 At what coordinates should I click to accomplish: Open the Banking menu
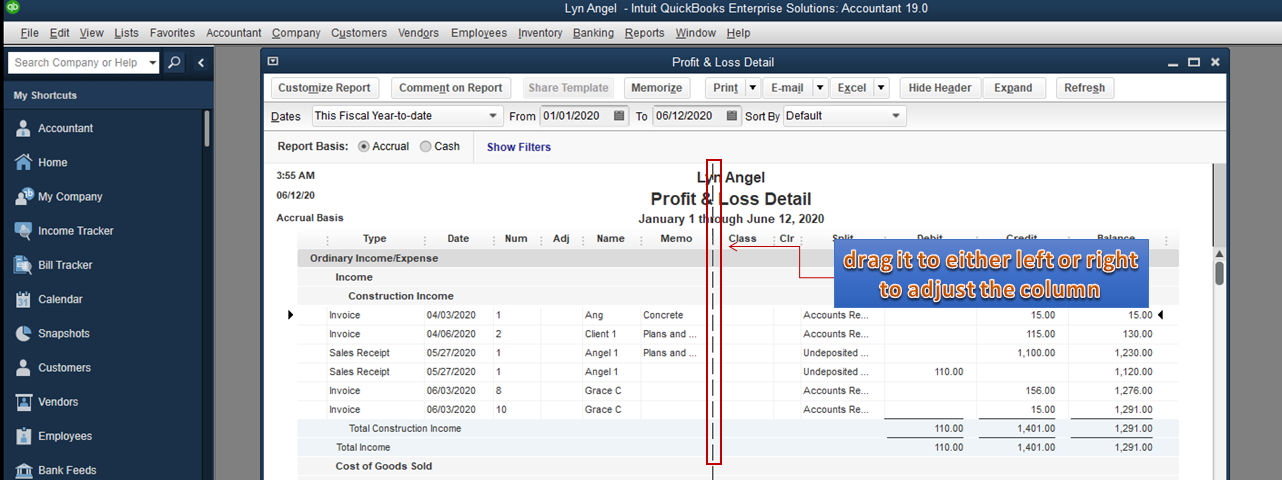click(593, 33)
